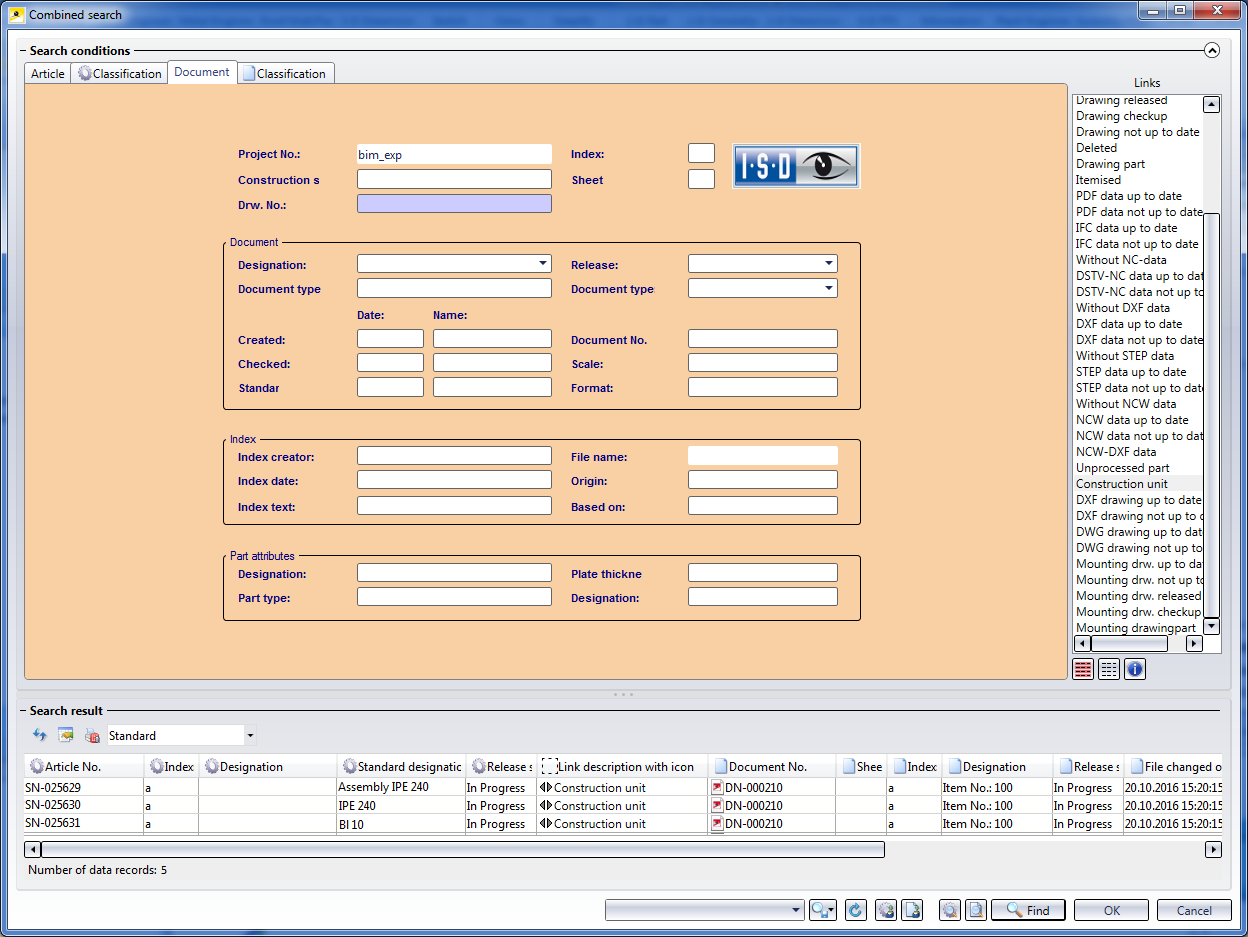Image resolution: width=1248 pixels, height=937 pixels.
Task: Collapse the Search conditions section
Action: coord(1212,50)
